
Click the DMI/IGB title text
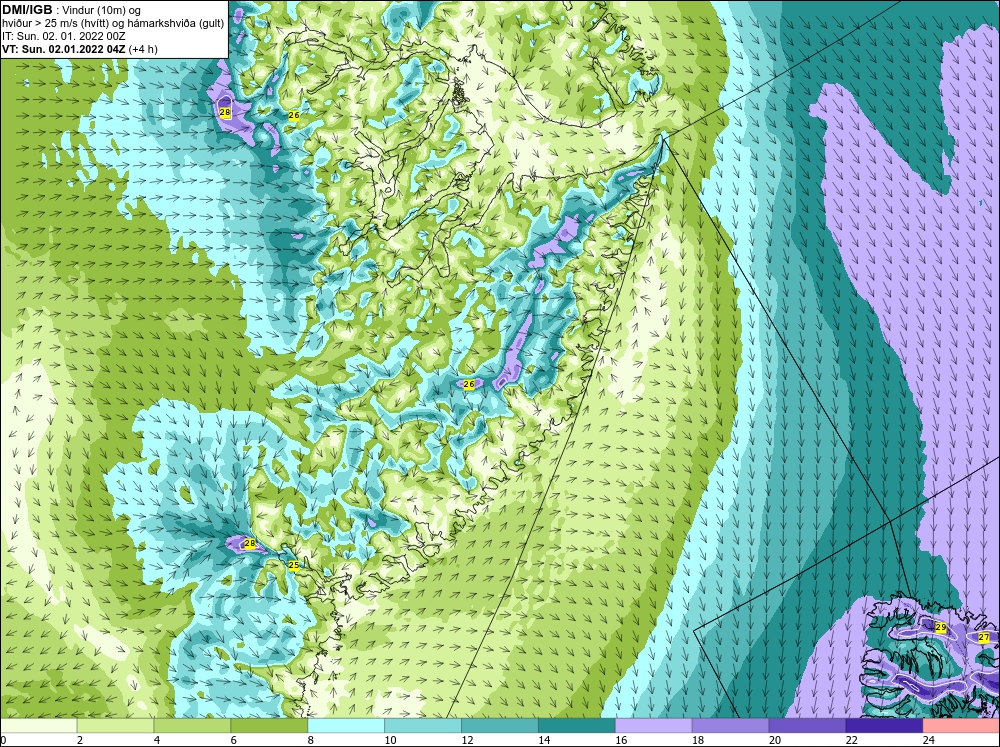click(x=27, y=10)
